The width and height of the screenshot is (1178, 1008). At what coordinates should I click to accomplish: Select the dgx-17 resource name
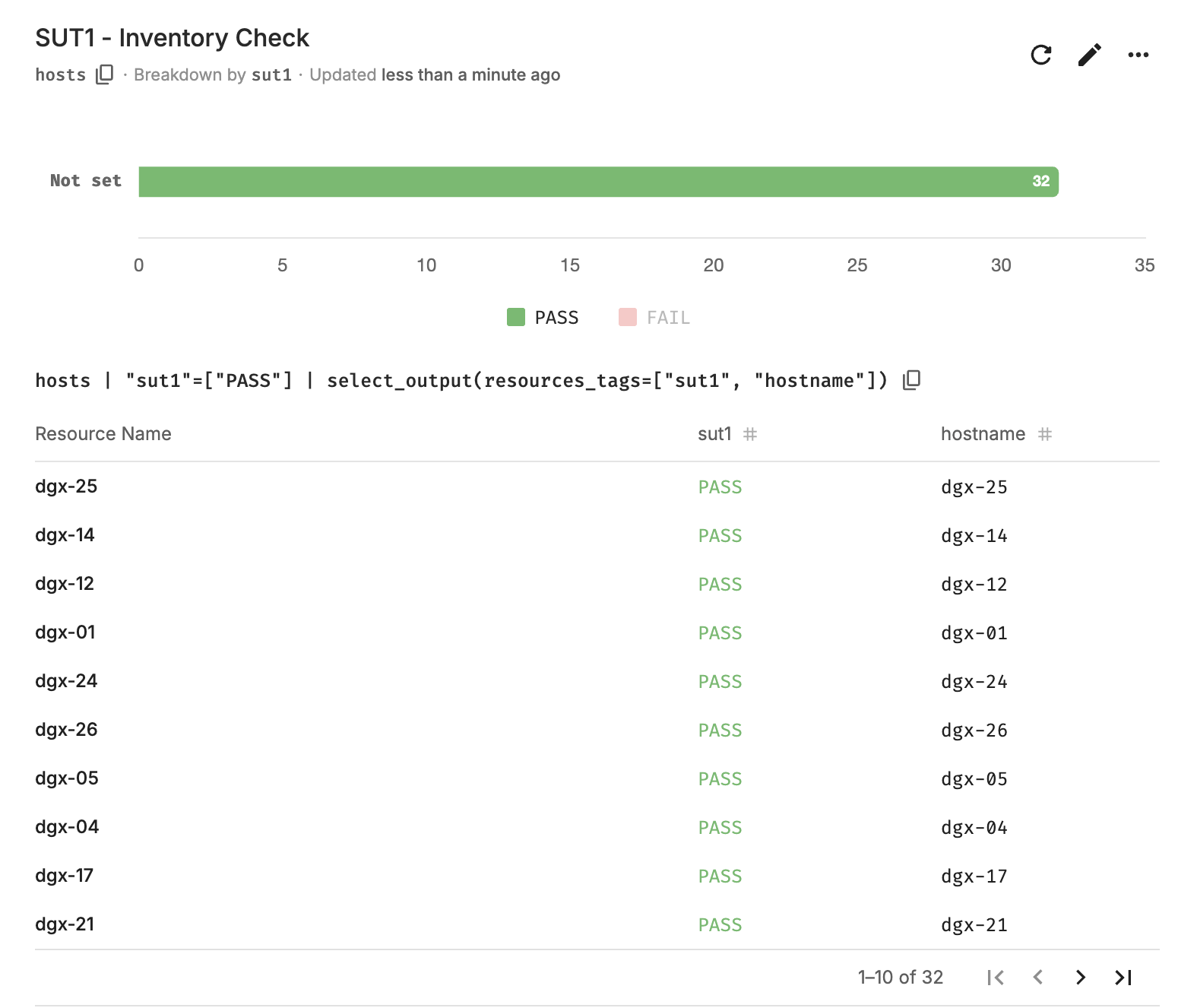(x=64, y=876)
